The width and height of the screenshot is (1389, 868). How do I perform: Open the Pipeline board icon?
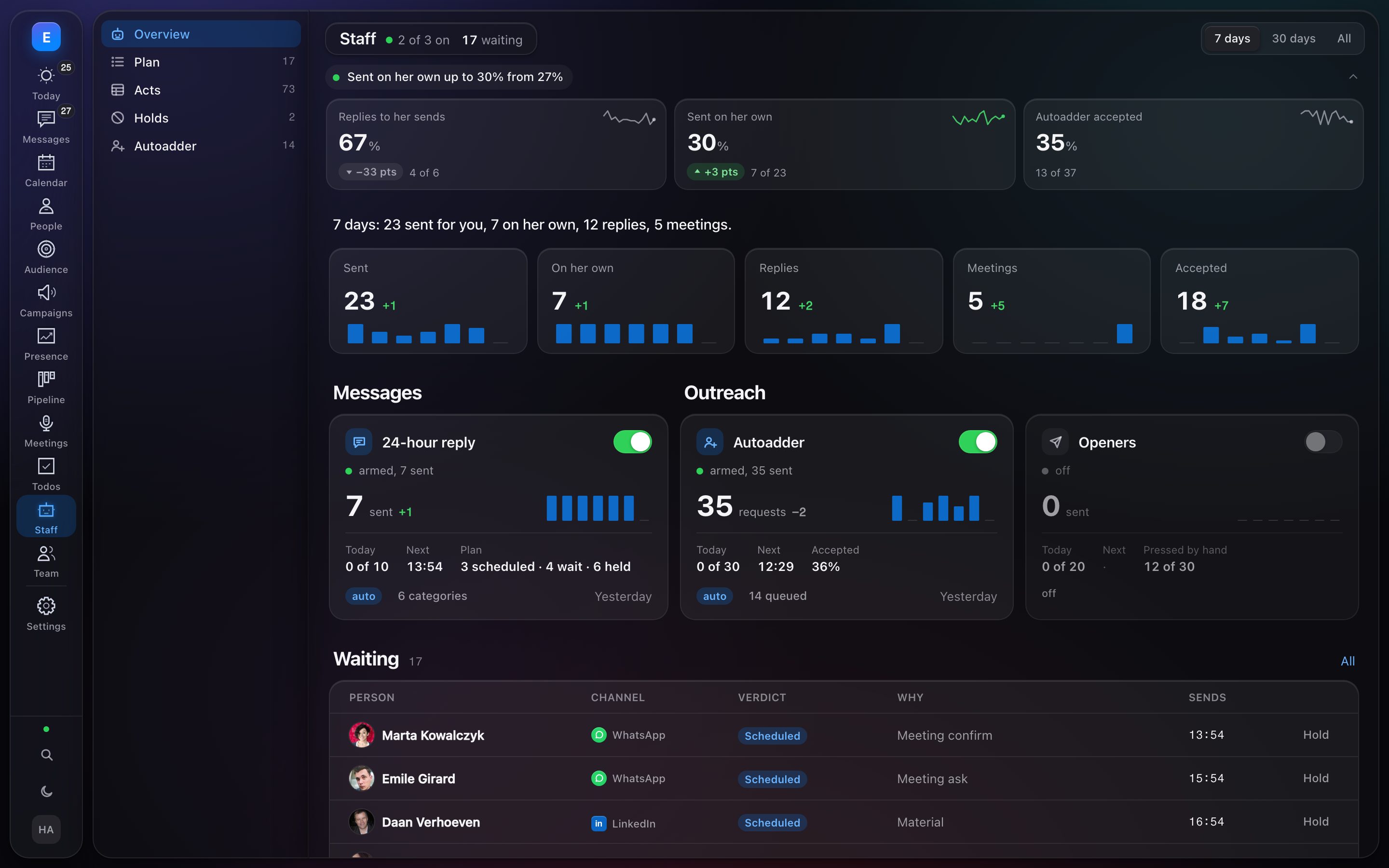click(x=46, y=380)
